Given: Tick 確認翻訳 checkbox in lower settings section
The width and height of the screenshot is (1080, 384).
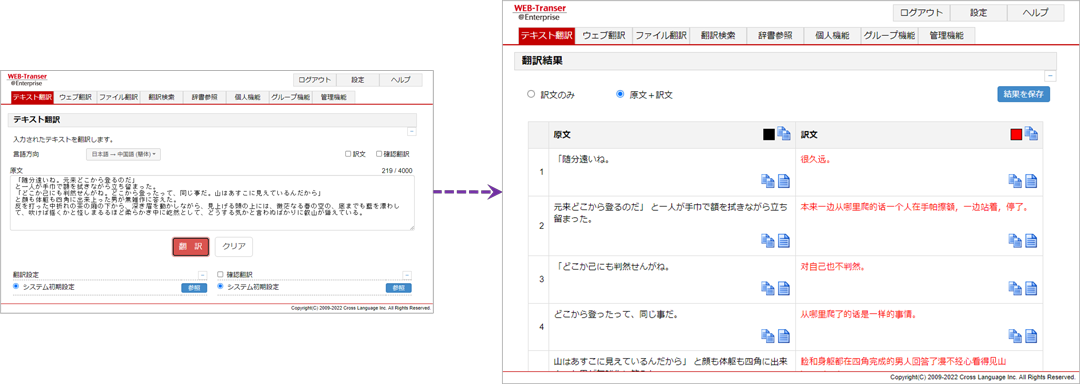Looking at the screenshot, I should tap(220, 275).
